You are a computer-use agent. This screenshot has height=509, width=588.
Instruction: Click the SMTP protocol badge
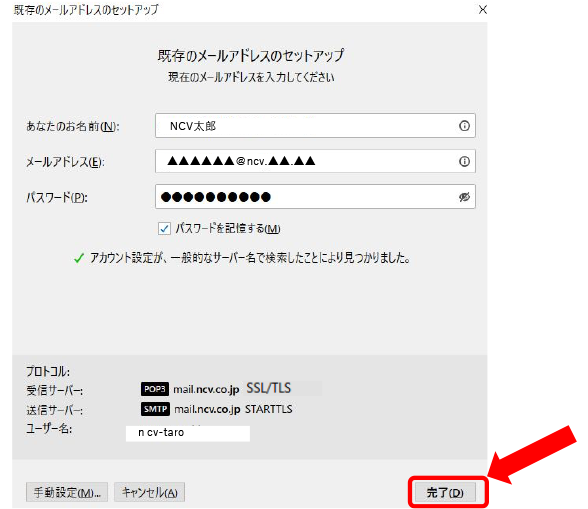pos(155,409)
